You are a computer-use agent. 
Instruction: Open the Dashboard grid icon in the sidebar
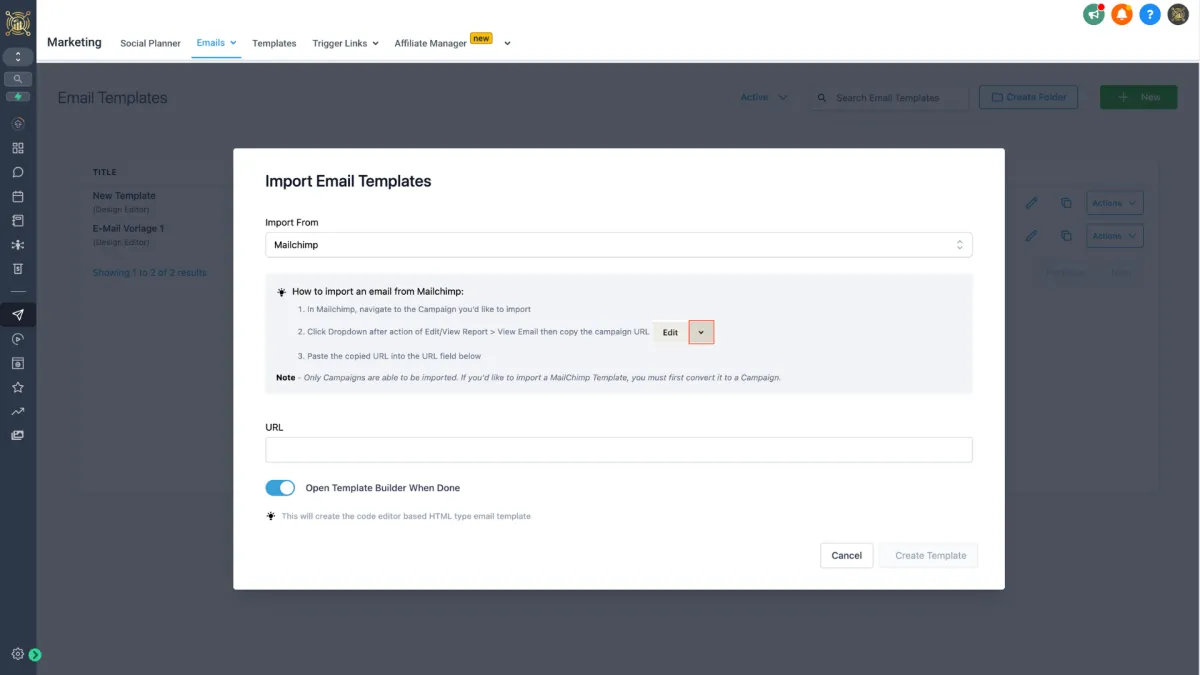point(18,148)
